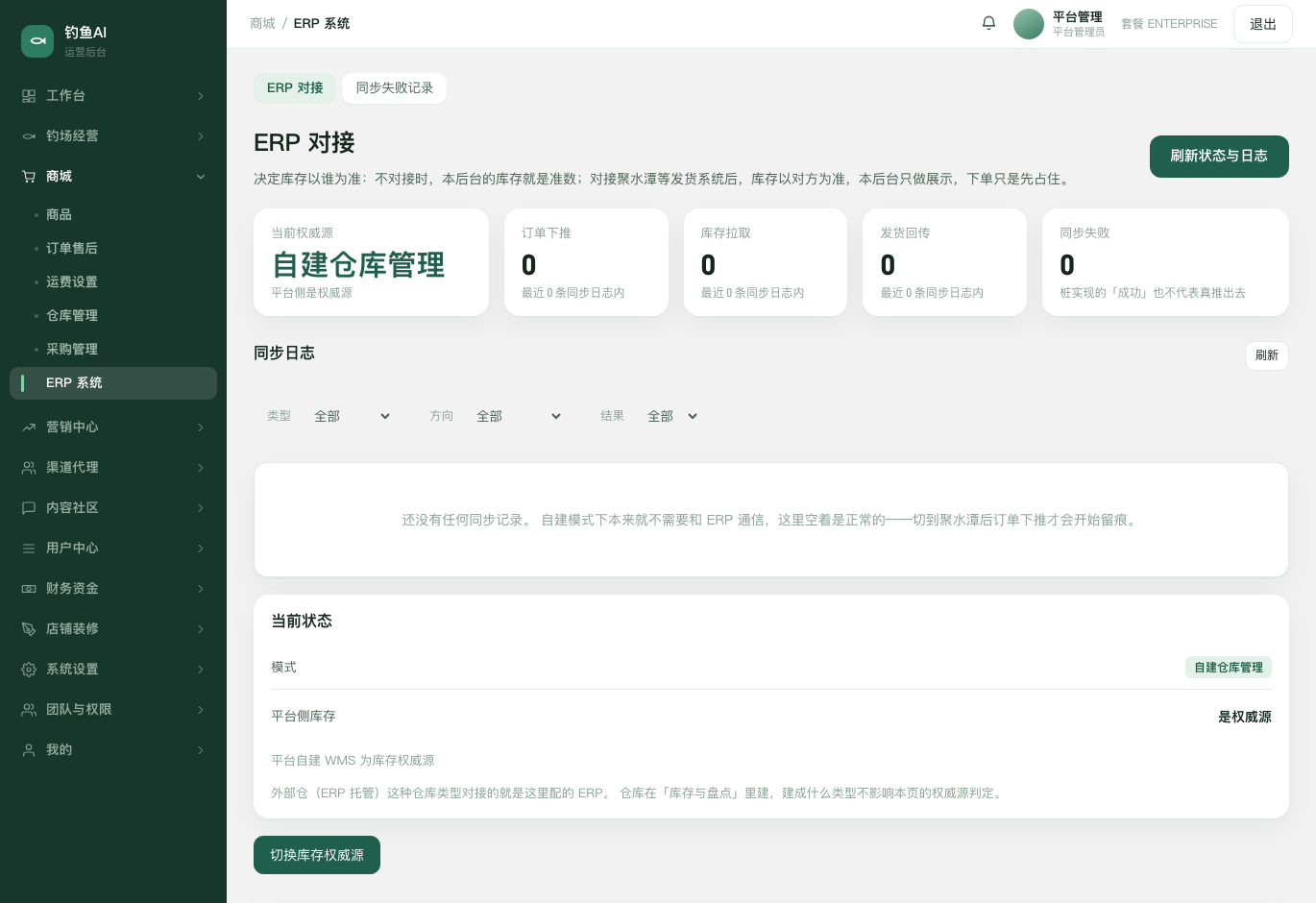This screenshot has width=1316, height=903.
Task: Click the 钓场经营 fish icon
Action: 29,136
